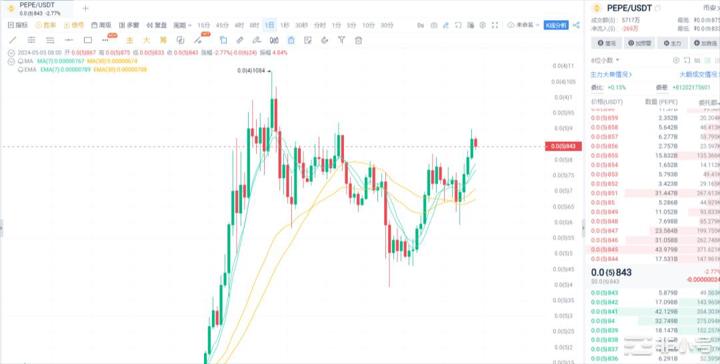This screenshot has width=720, height=364.
Task: Click the blue K线分析 button
Action: [x=556, y=25]
